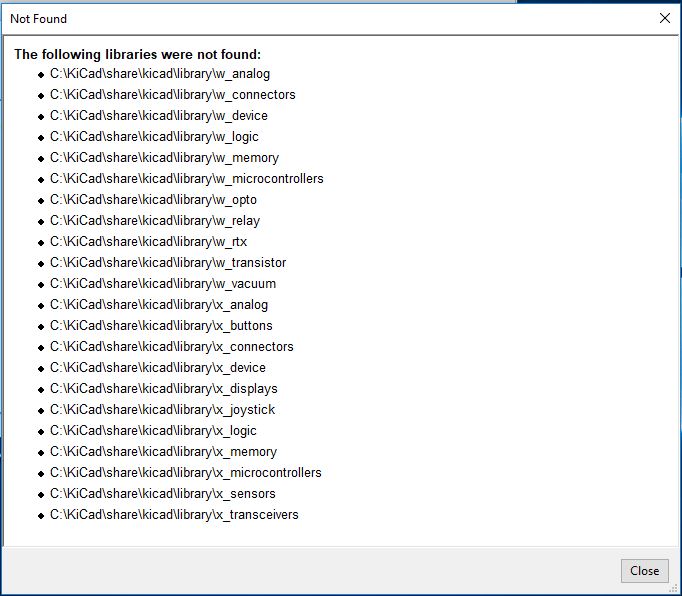The image size is (682, 596).
Task: Select the w_device library path
Action: (158, 116)
